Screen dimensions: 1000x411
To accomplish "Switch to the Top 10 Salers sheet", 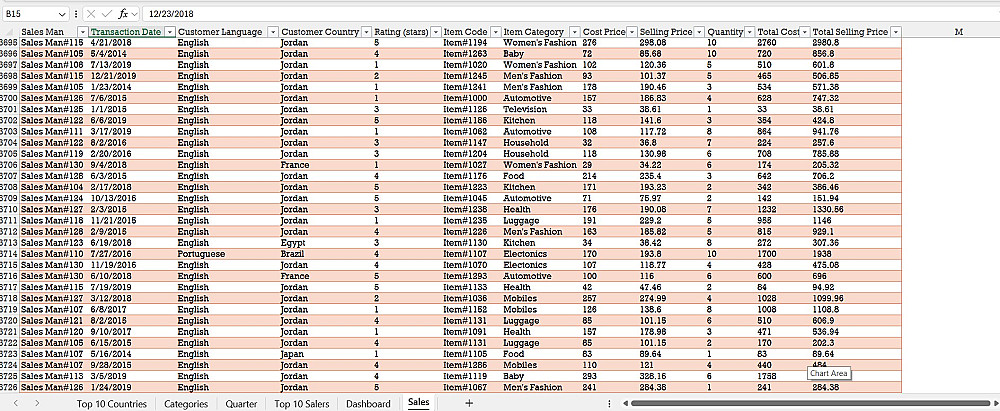I will pyautogui.click(x=302, y=403).
